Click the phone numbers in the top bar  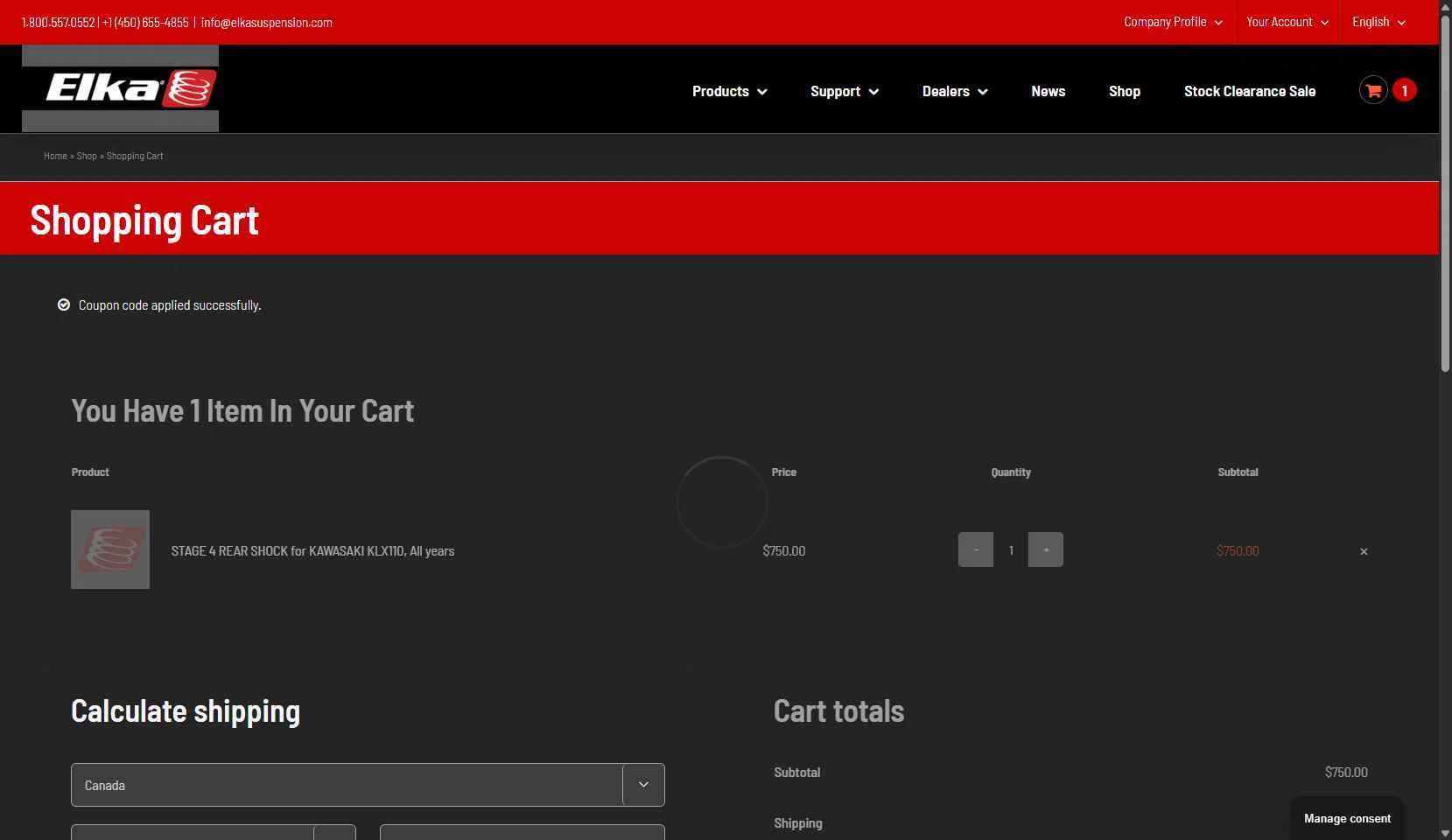tap(105, 23)
